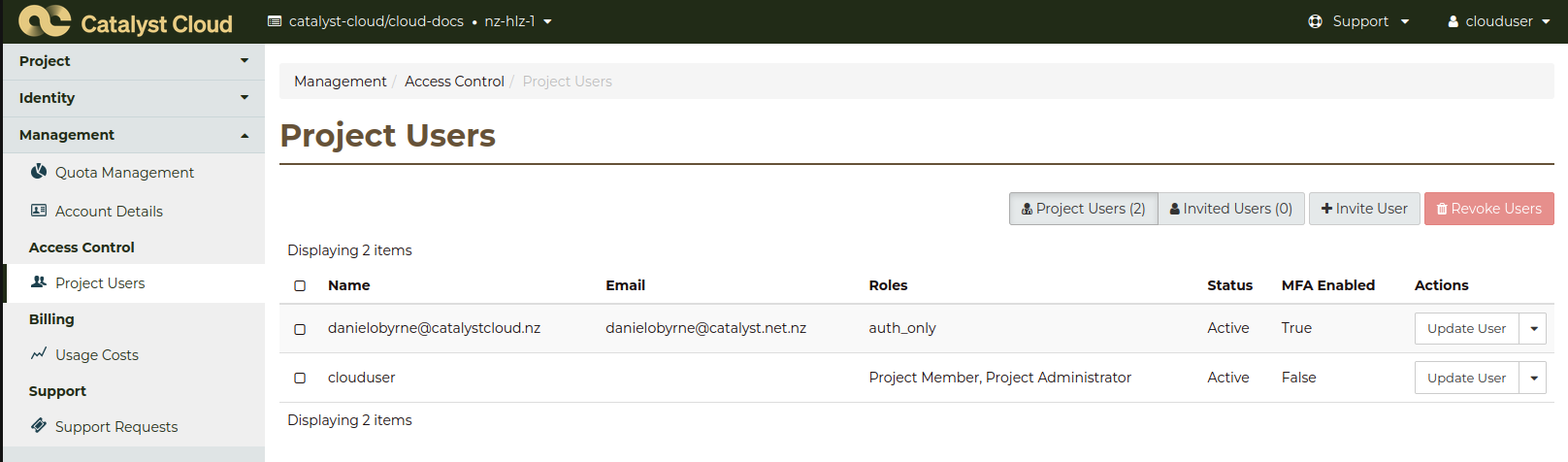The width and height of the screenshot is (1568, 462).
Task: Open the catalyst-cloud/cloud-docs project region dropdown
Action: 409,21
